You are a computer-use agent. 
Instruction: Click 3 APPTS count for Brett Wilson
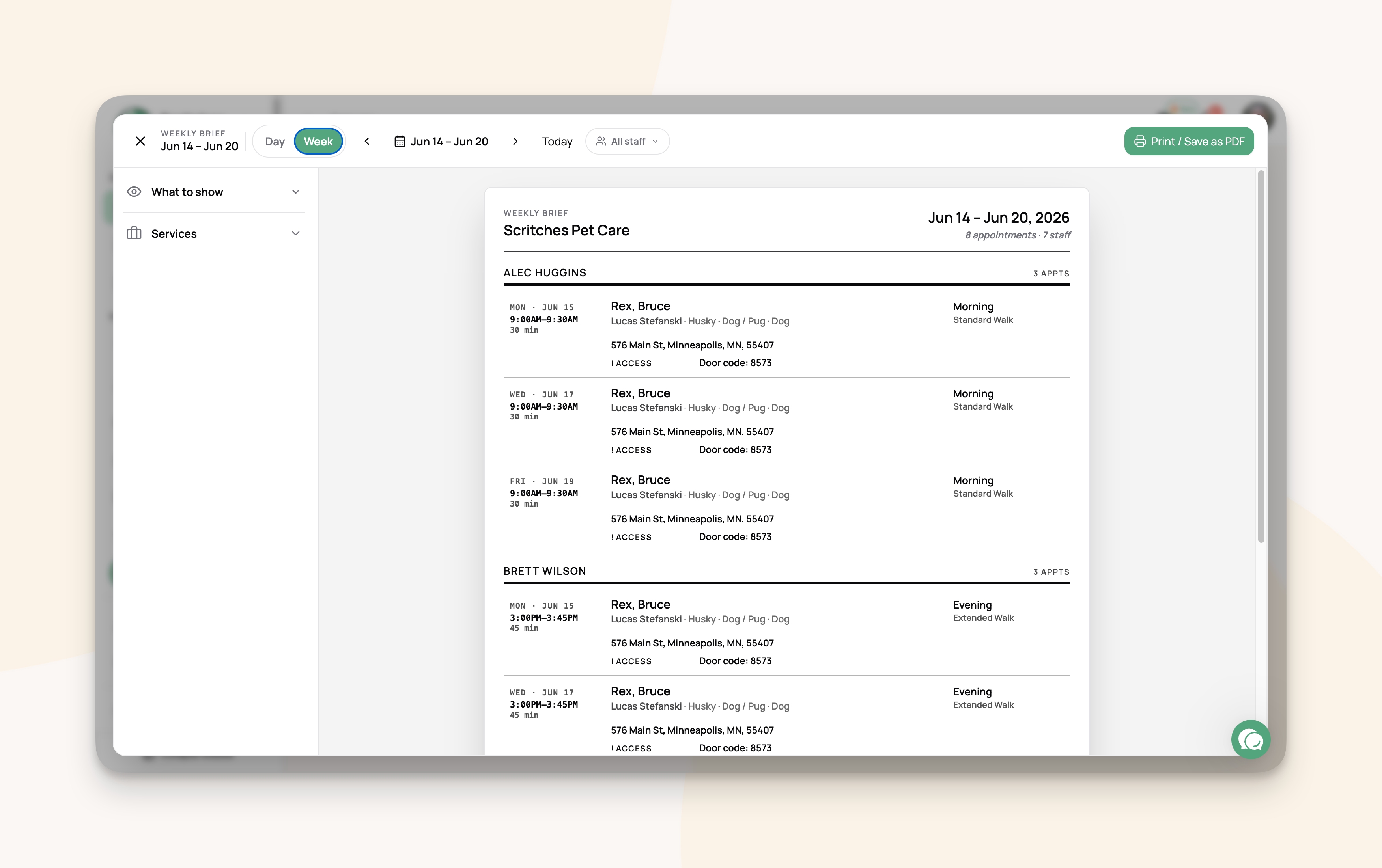point(1051,572)
